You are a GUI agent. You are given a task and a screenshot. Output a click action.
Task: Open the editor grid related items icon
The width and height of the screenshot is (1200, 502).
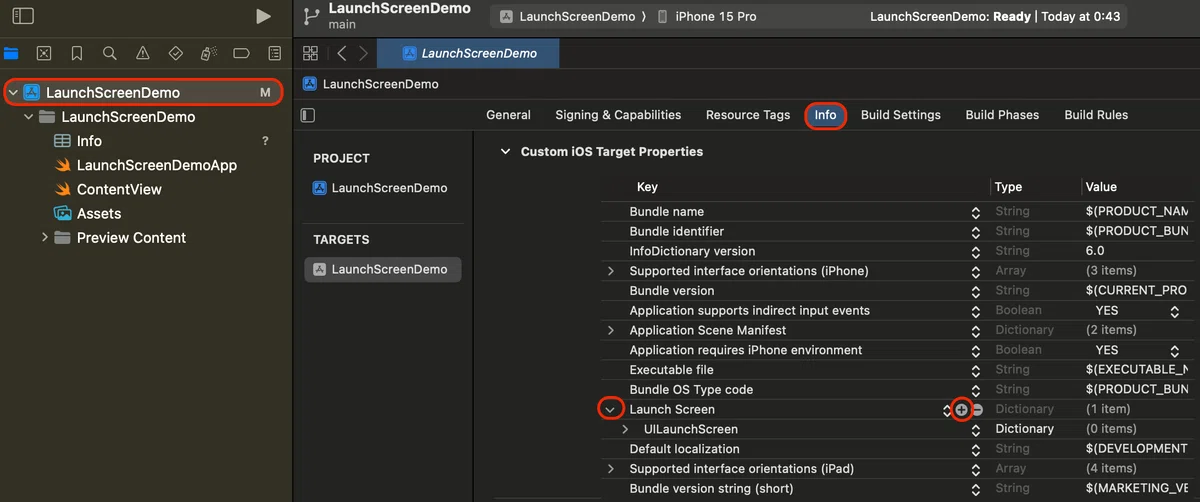pos(310,53)
